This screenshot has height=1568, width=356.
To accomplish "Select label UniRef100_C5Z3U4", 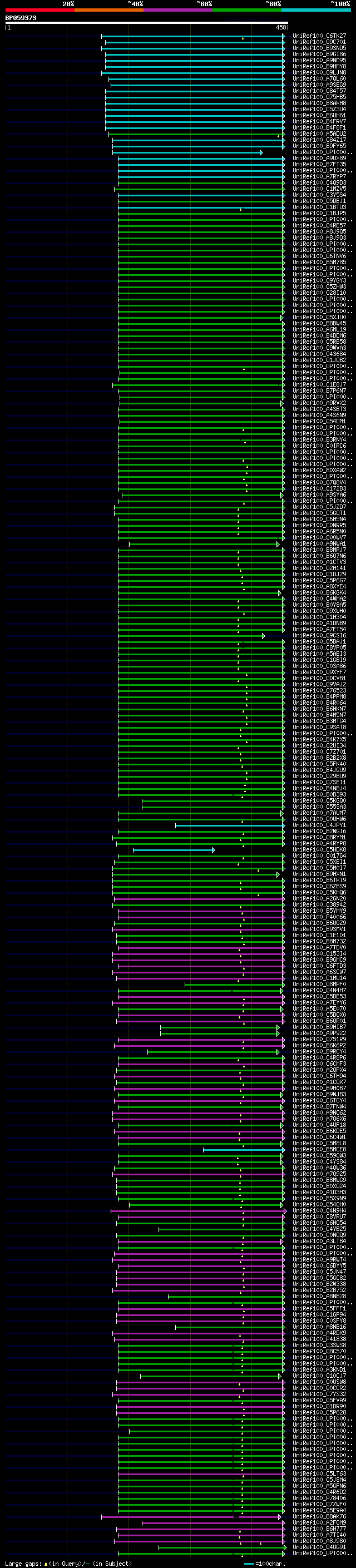I will tap(319, 109).
